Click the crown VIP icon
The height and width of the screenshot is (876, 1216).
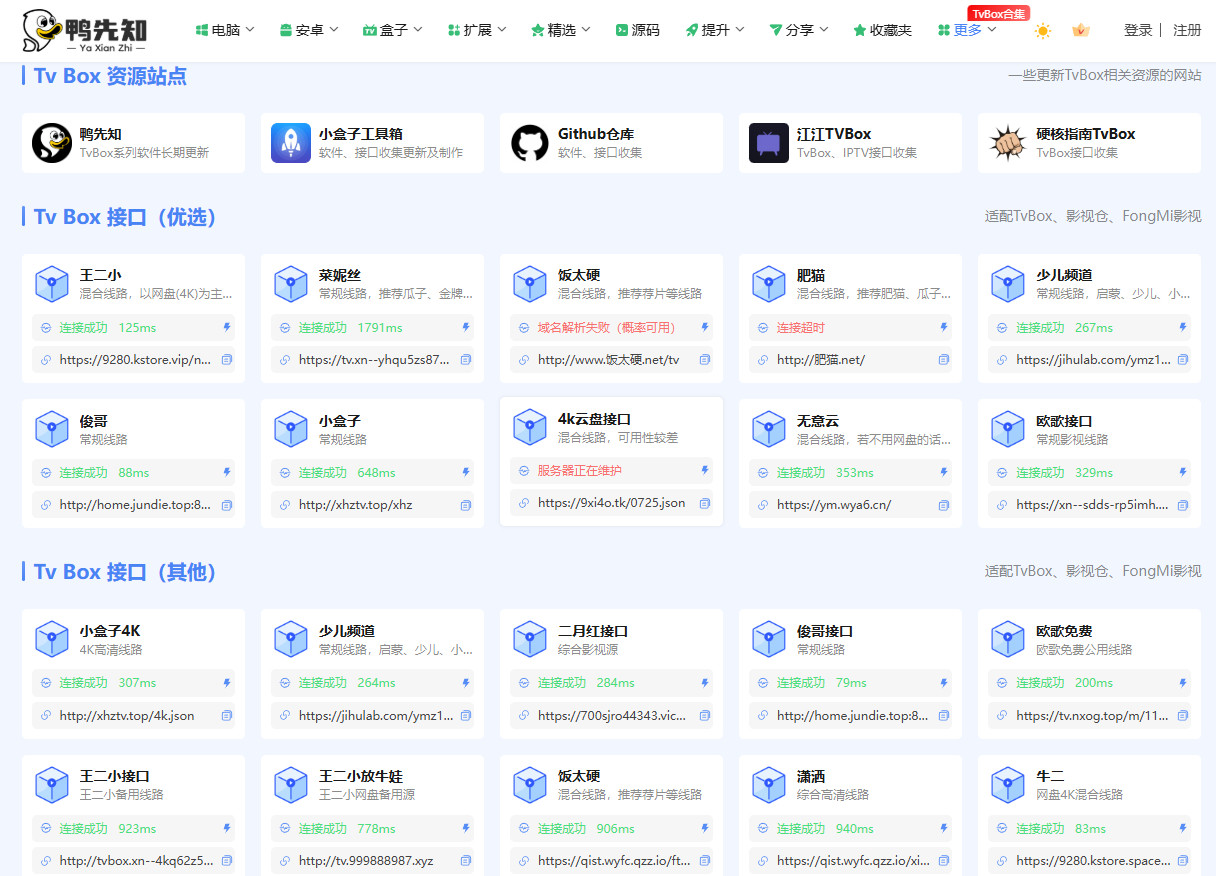coord(1080,30)
